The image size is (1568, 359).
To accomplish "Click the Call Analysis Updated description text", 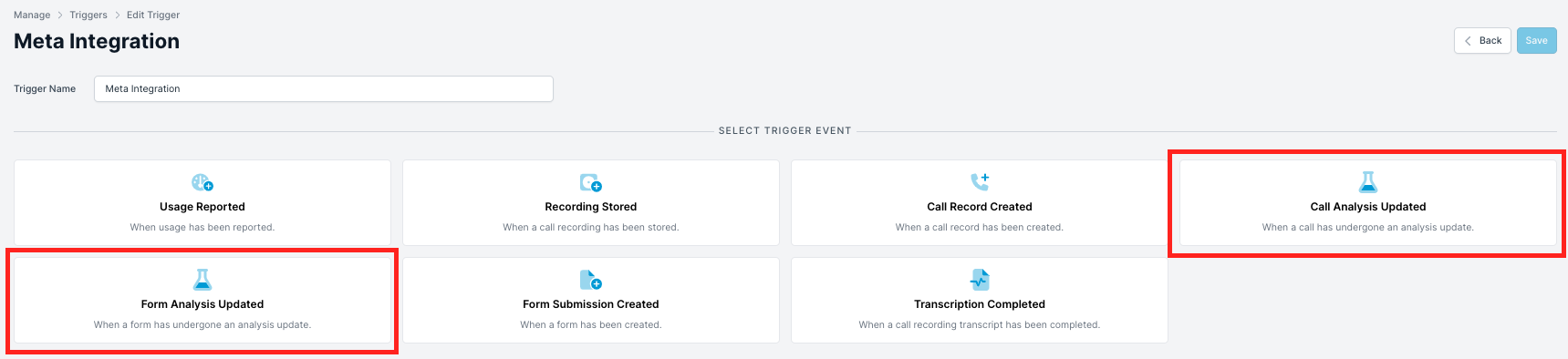I will (1368, 227).
